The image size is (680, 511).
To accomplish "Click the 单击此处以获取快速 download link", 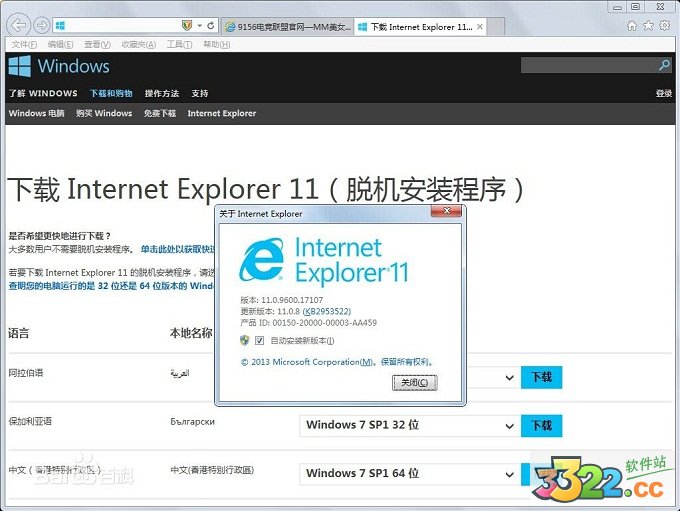I will [x=177, y=249].
